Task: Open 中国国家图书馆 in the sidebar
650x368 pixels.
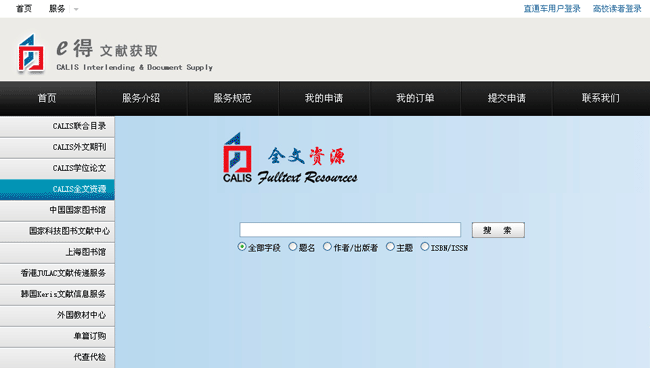Action: (57, 211)
